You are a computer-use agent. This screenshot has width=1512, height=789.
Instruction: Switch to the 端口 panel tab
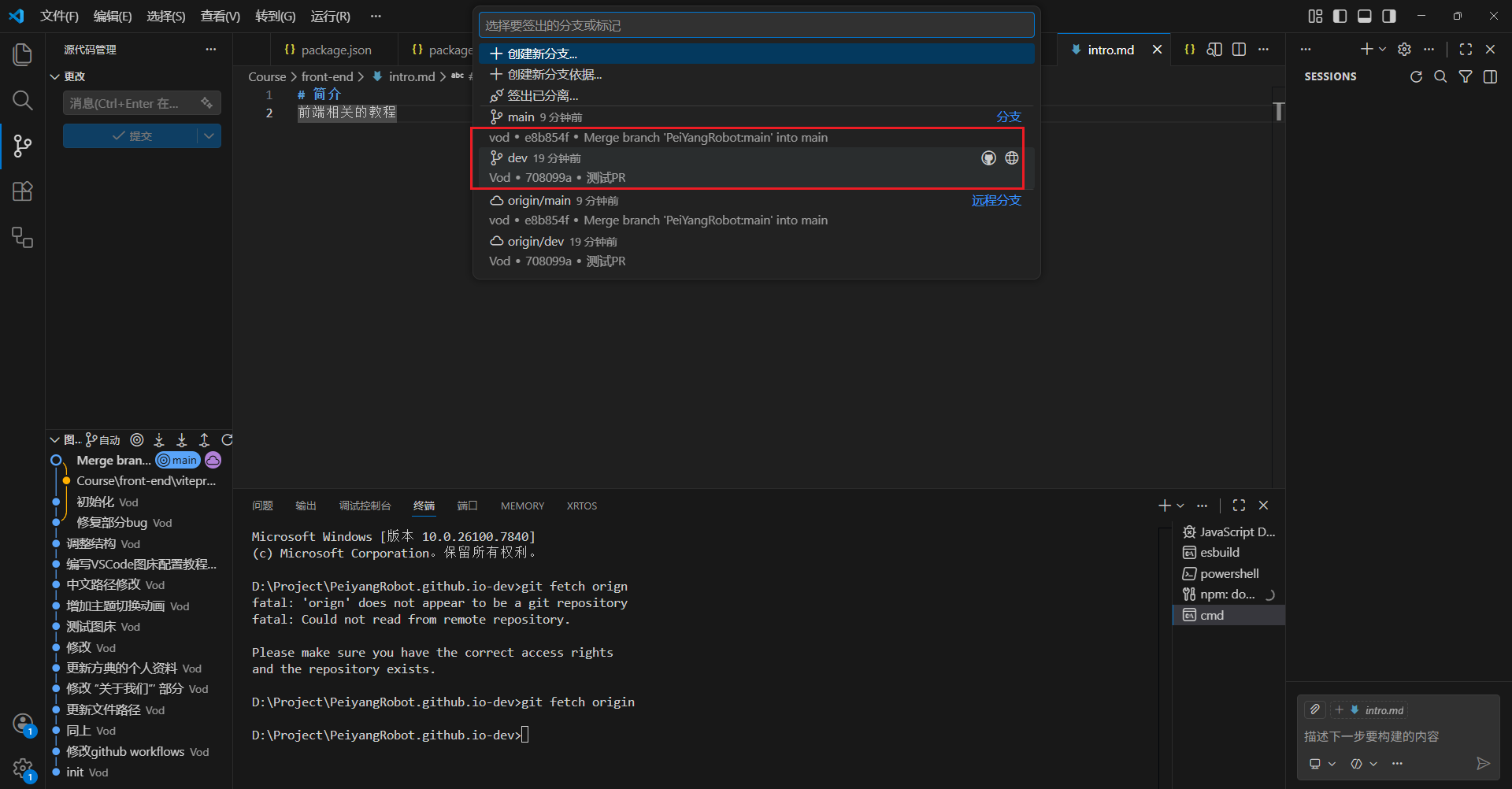click(x=468, y=506)
